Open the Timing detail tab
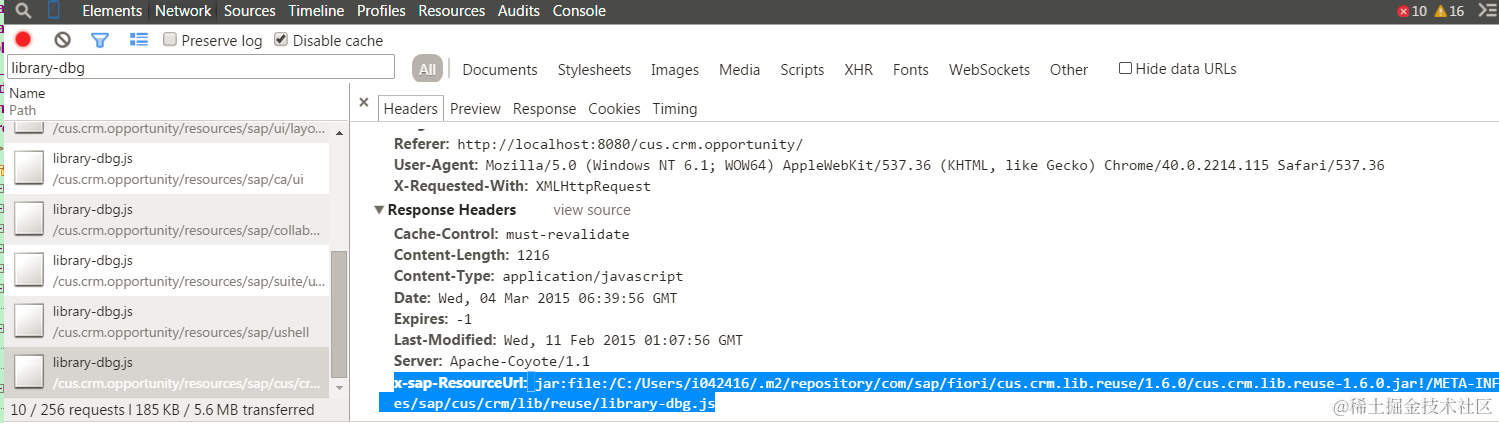Screen dimensions: 1499x423 click(675, 108)
